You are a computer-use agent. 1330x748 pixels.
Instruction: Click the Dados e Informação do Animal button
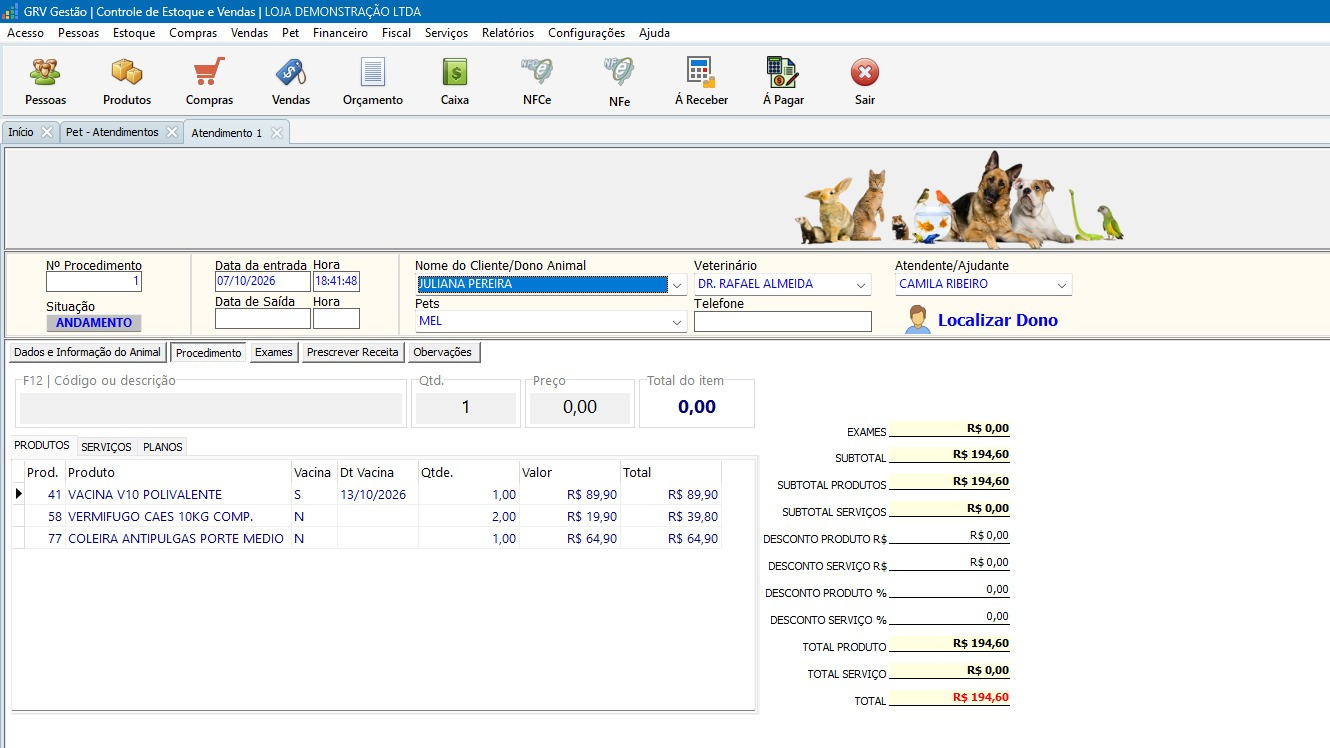[88, 352]
